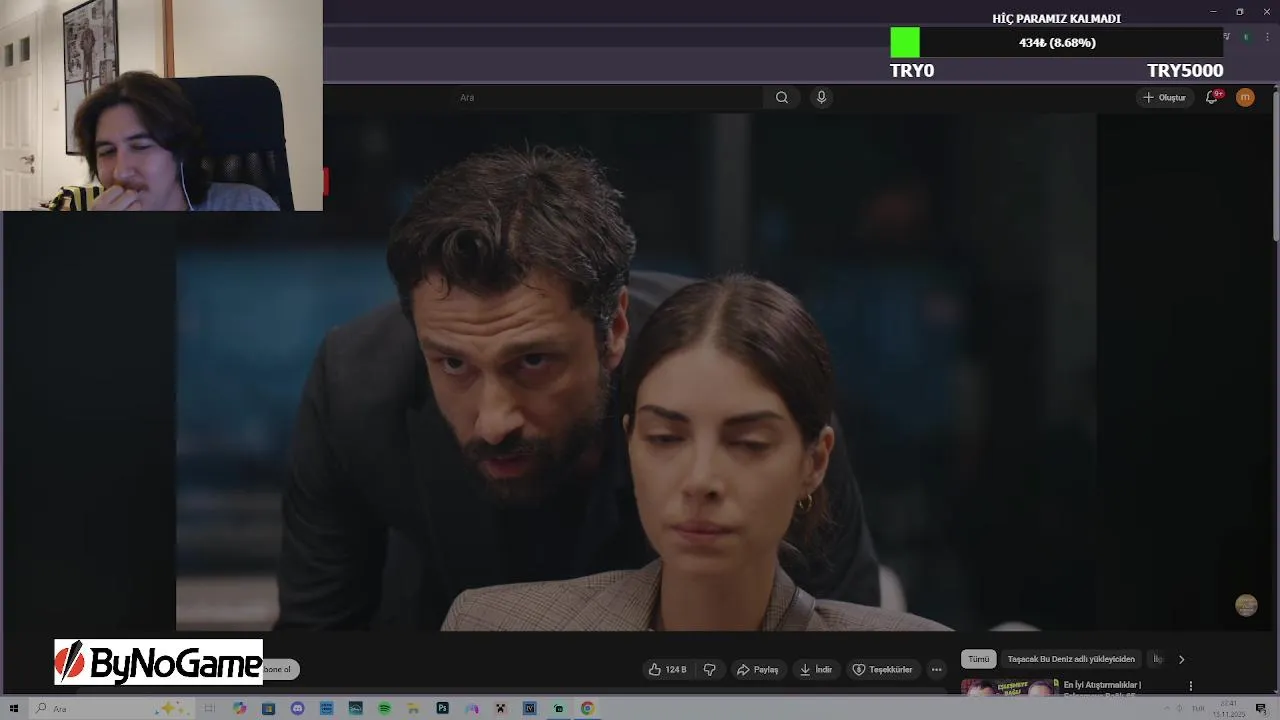This screenshot has height=720, width=1280.
Task: Click the page vertical scrollbar
Action: pyautogui.click(x=1275, y=165)
